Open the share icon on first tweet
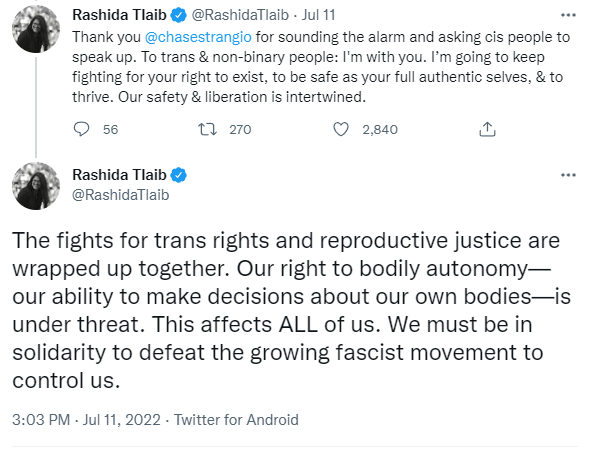Image resolution: width=591 pixels, height=449 pixels. point(487,129)
